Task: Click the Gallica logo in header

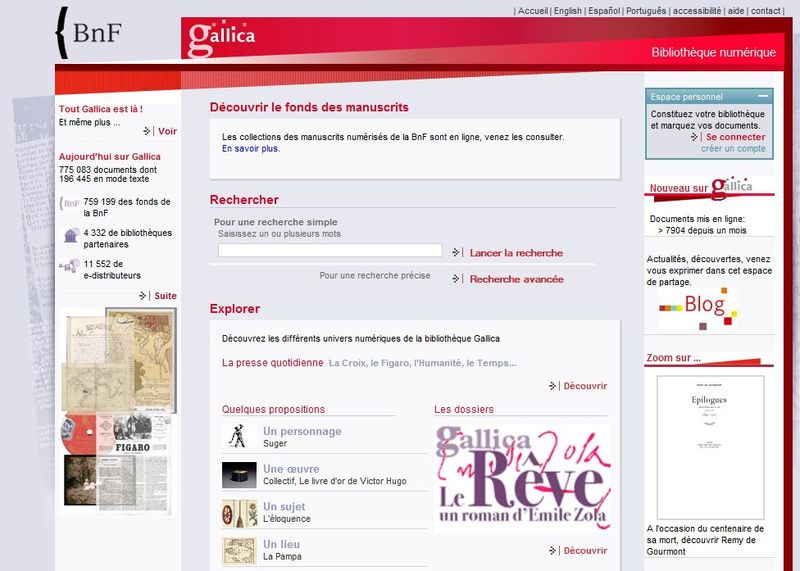Action: tap(221, 38)
